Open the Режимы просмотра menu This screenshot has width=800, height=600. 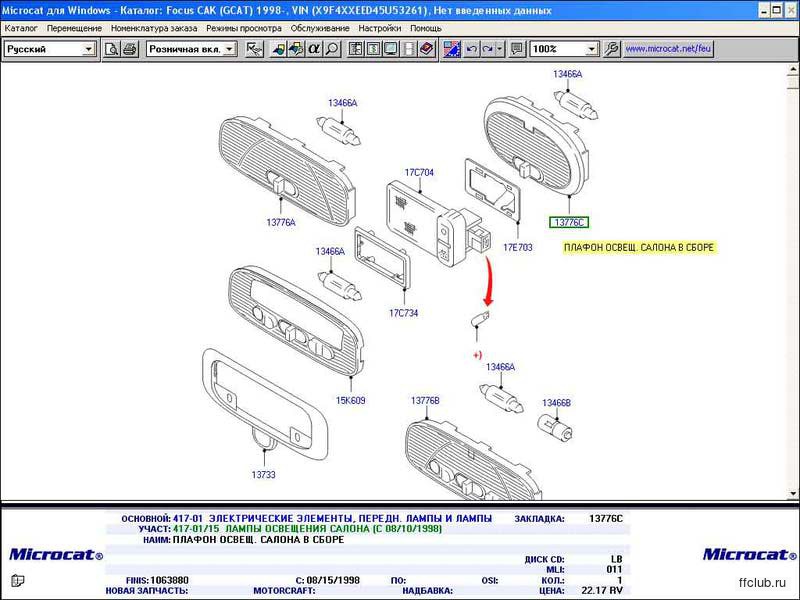[243, 29]
